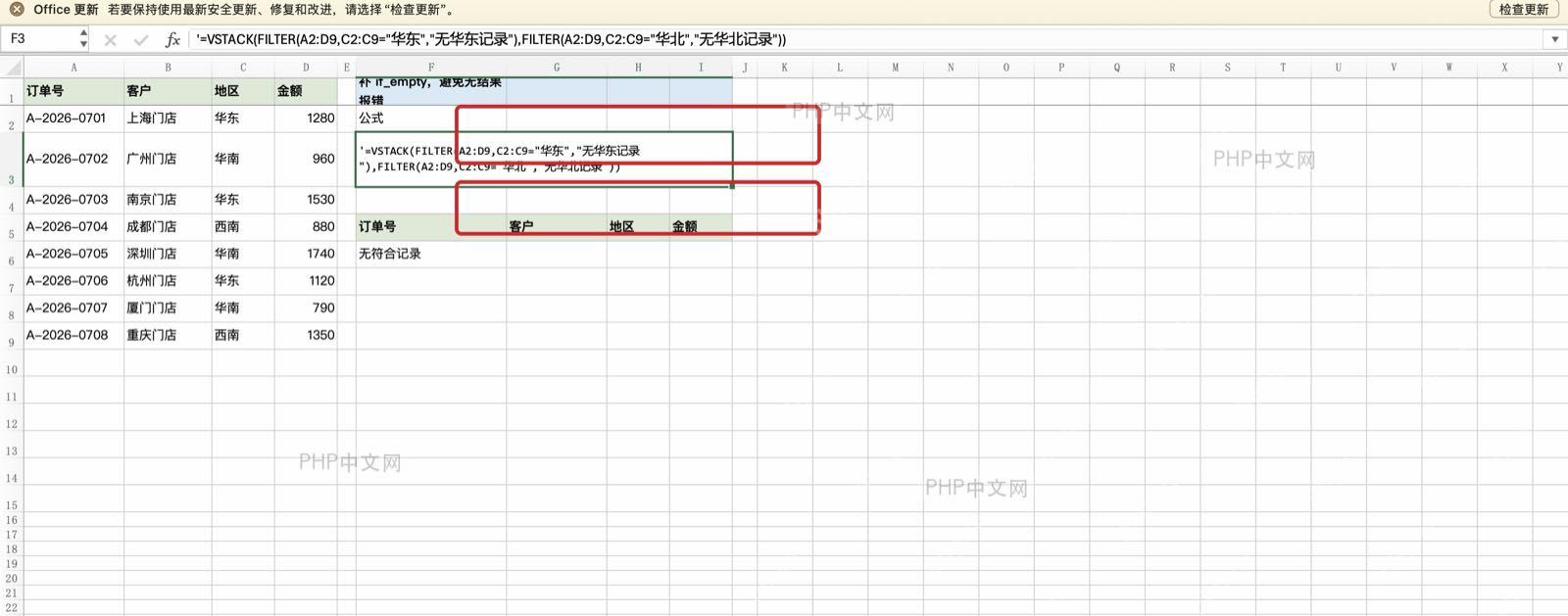The height and width of the screenshot is (616, 1568).
Task: Cancel the formula entry with the X icon
Action: coord(110,40)
